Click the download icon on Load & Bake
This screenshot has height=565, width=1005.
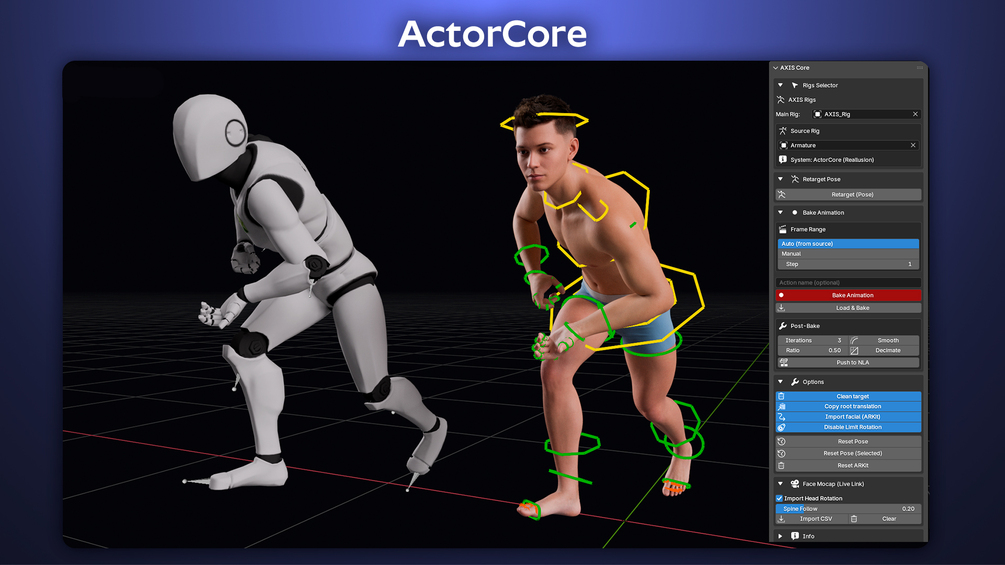[781, 307]
